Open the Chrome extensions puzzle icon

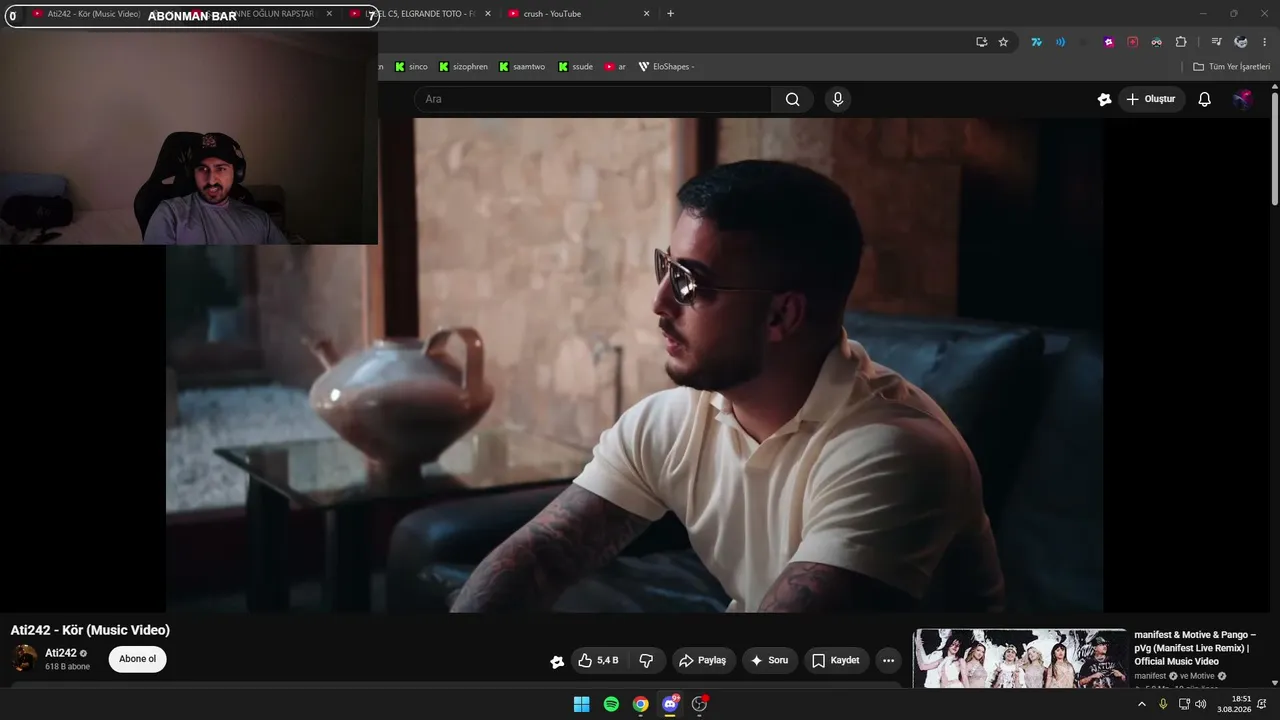(1181, 42)
